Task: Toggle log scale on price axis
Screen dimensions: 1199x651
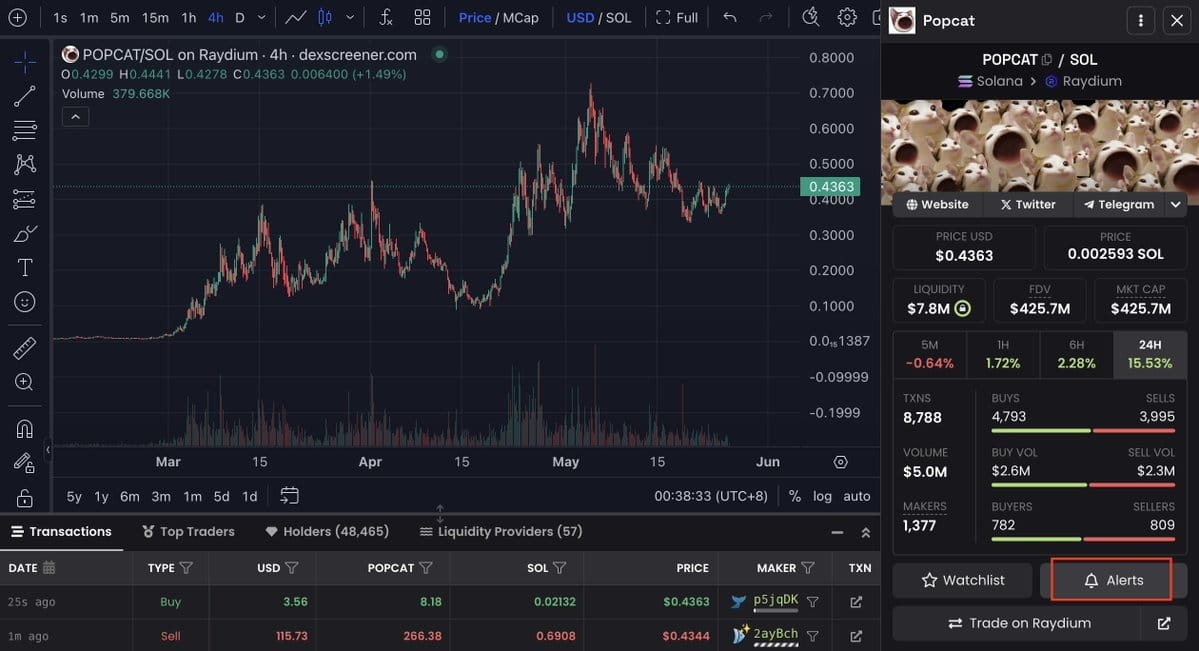Action: pos(822,496)
